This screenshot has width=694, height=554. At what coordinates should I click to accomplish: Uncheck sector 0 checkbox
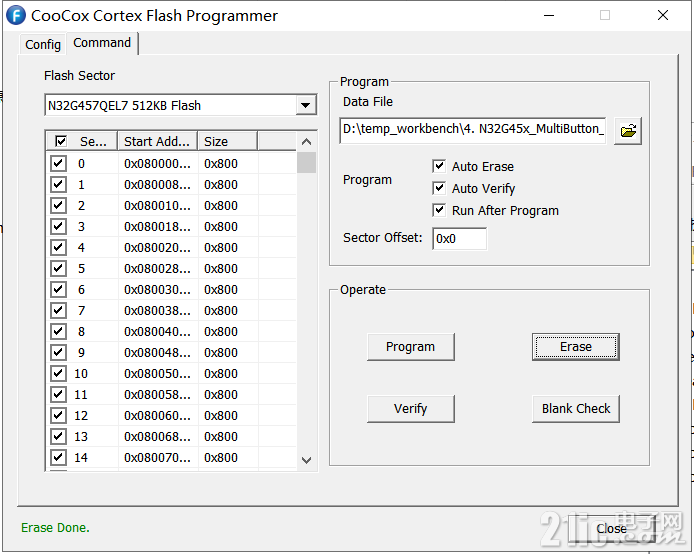[58, 163]
